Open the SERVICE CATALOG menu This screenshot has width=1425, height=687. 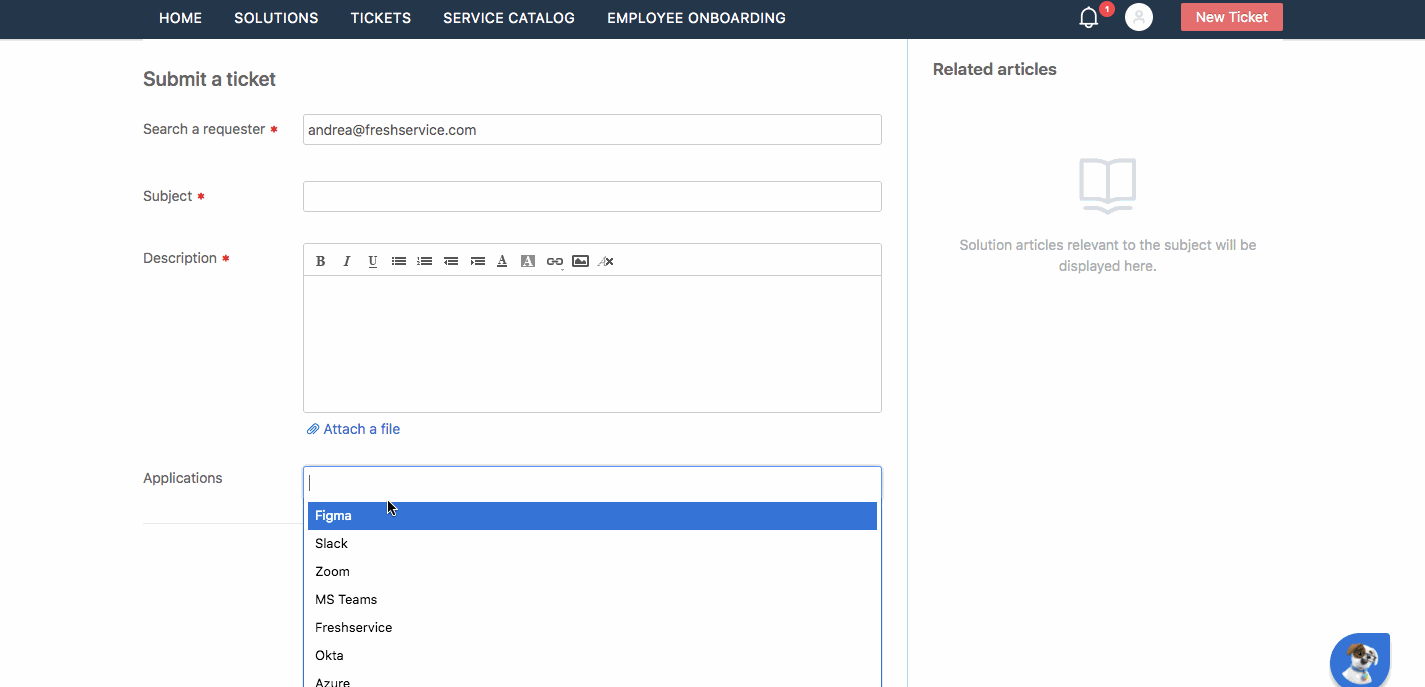pyautogui.click(x=509, y=18)
